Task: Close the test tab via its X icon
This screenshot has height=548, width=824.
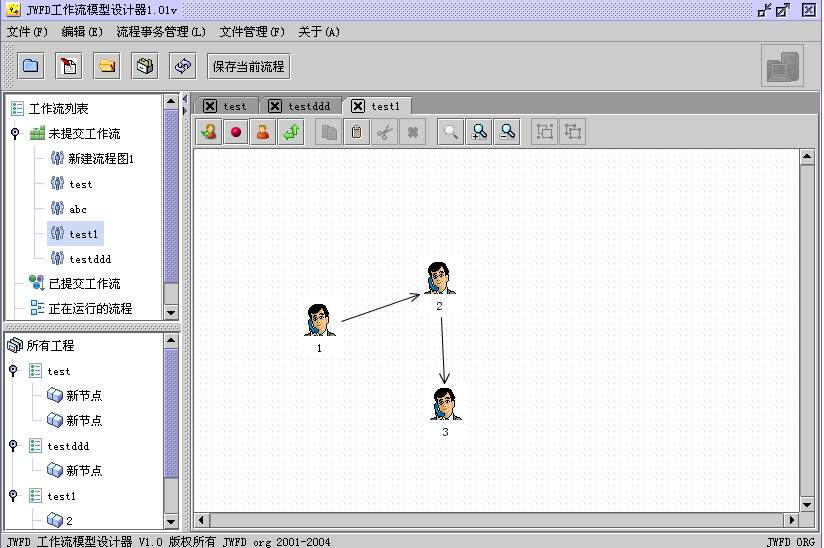Action: pyautogui.click(x=210, y=106)
